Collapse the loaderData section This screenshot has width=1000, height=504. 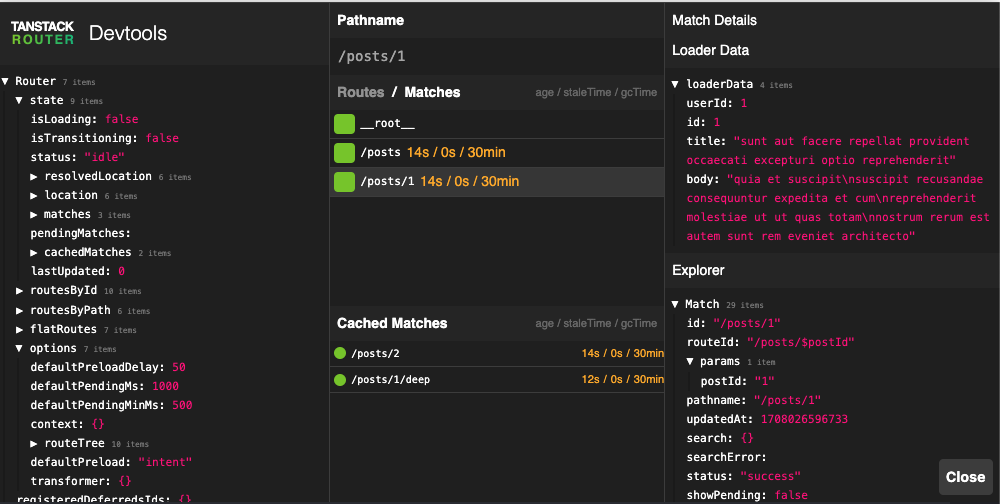click(x=676, y=85)
